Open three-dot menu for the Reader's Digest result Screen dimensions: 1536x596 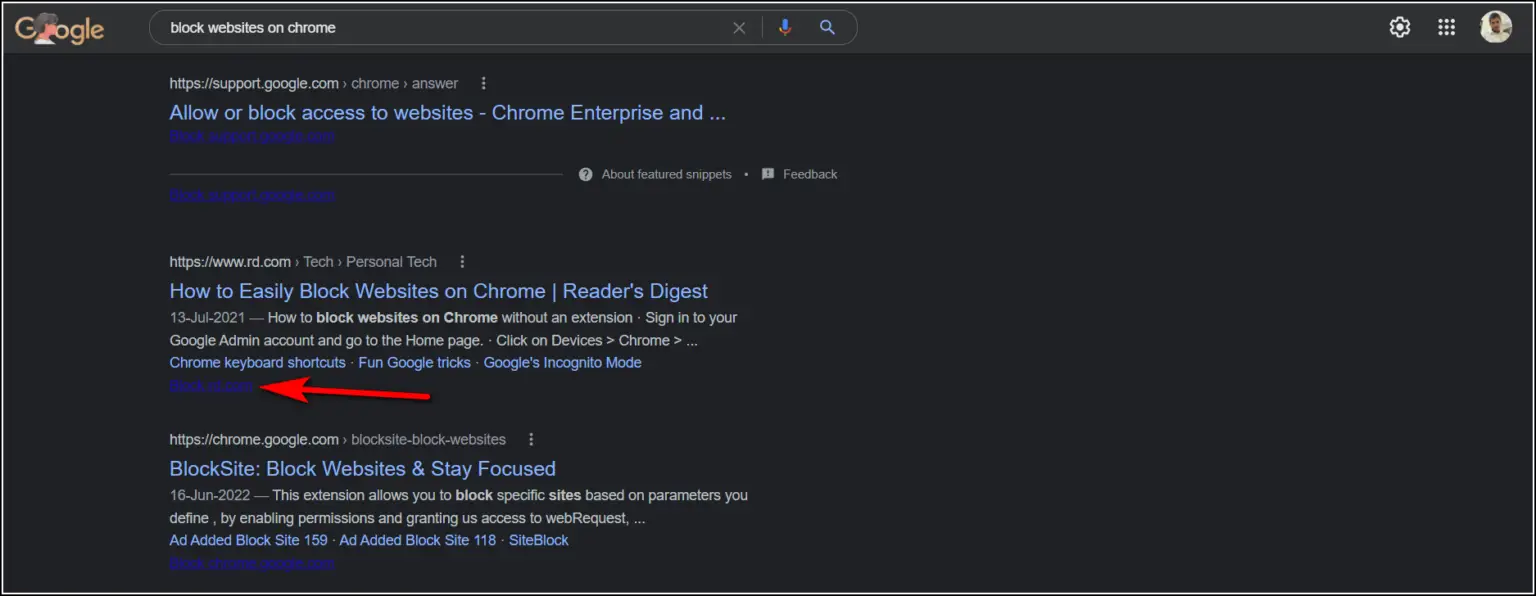point(461,261)
